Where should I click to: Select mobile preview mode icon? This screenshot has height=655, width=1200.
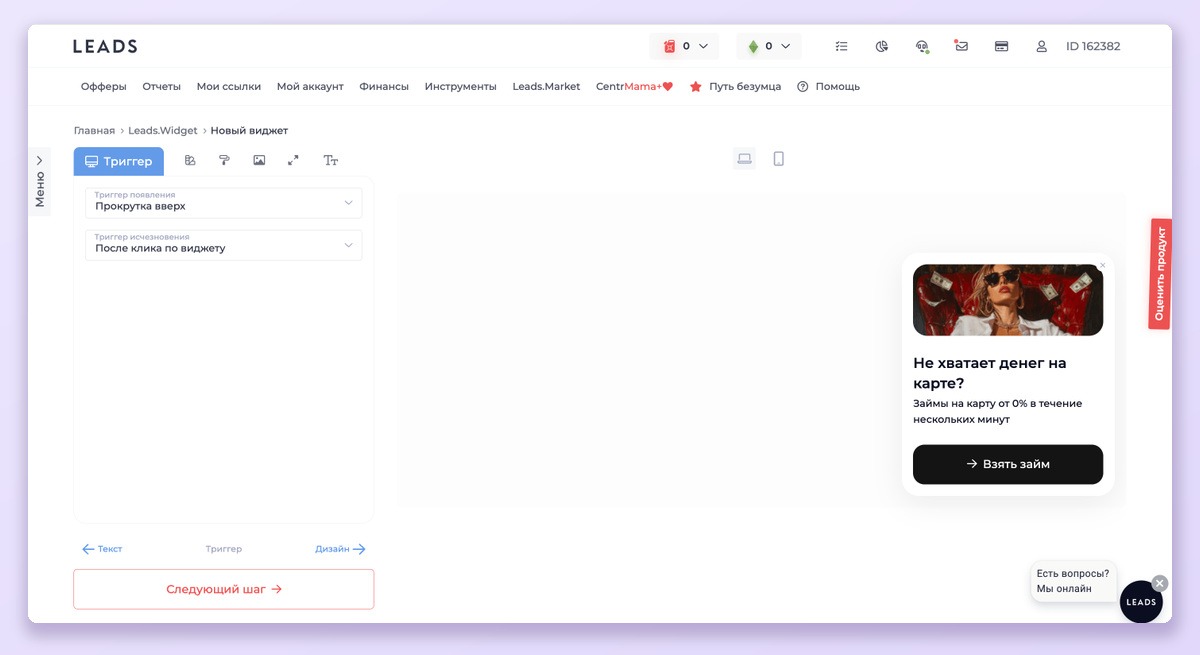[778, 158]
